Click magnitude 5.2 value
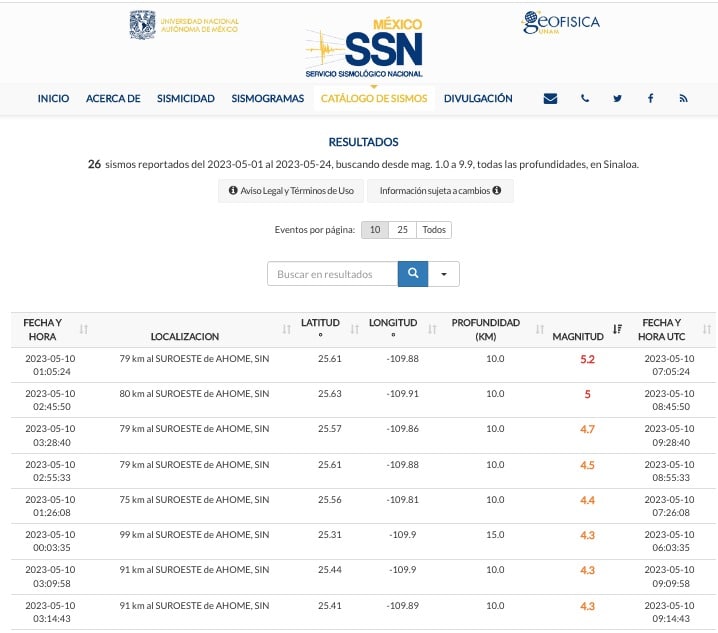718x633 pixels. click(587, 360)
